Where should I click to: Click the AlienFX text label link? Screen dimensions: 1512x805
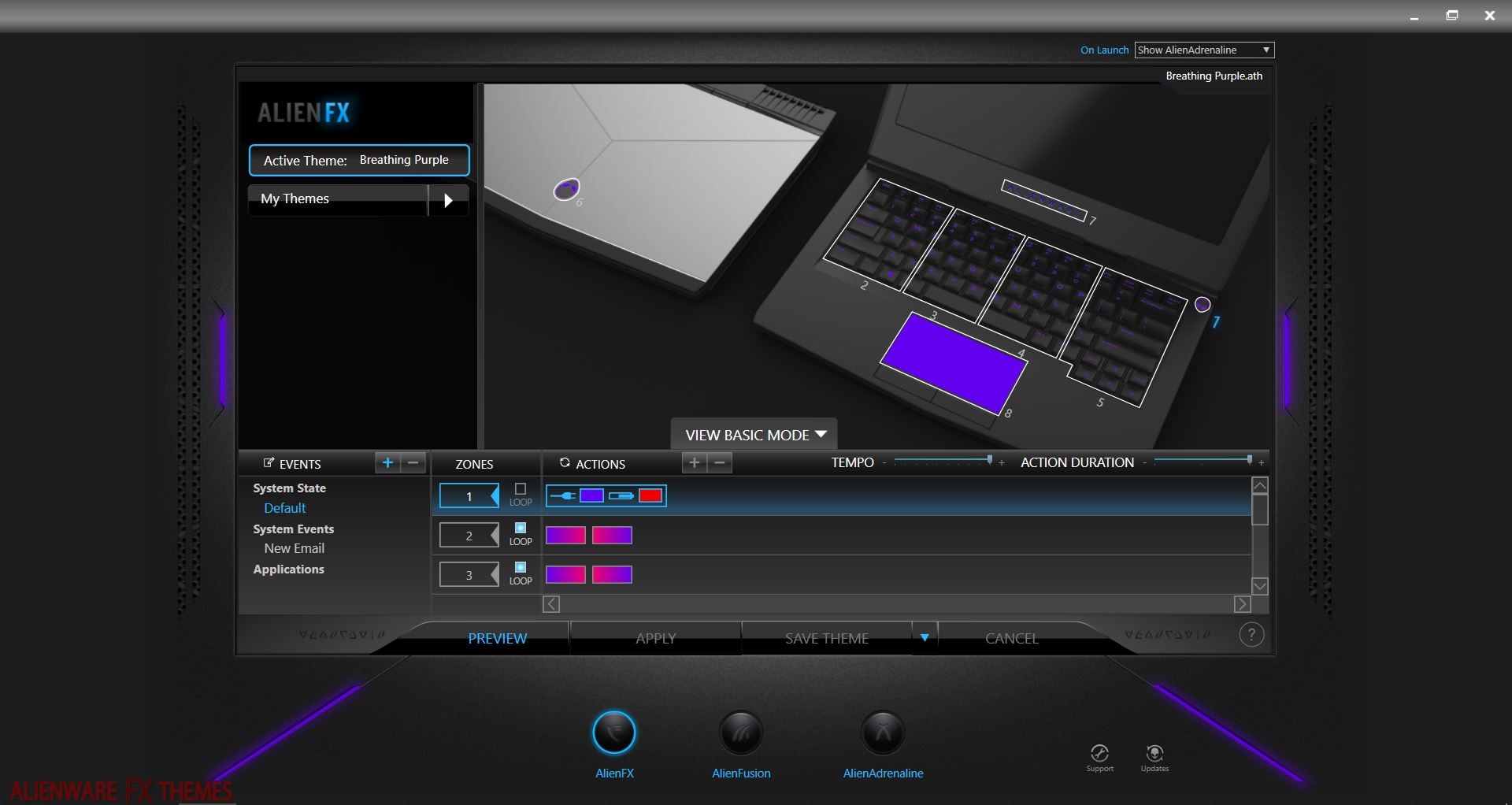(x=614, y=773)
